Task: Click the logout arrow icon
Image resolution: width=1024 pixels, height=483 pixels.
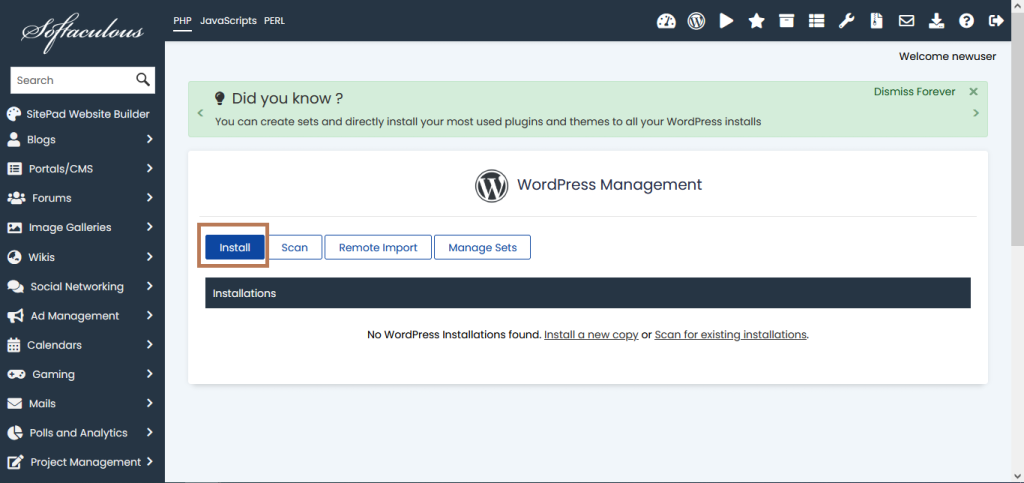Action: 996,21
